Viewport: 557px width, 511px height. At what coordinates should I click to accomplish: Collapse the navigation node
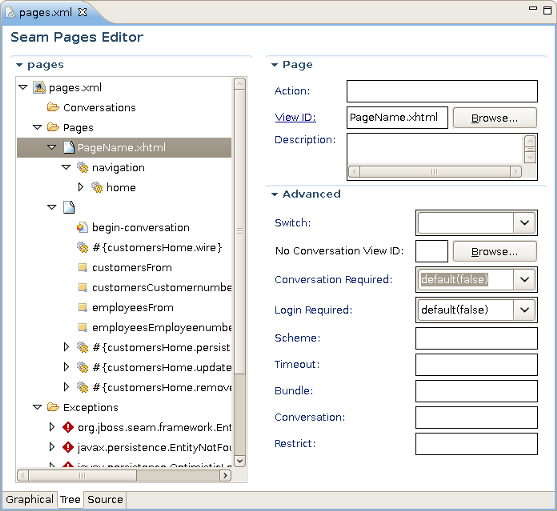point(66,167)
